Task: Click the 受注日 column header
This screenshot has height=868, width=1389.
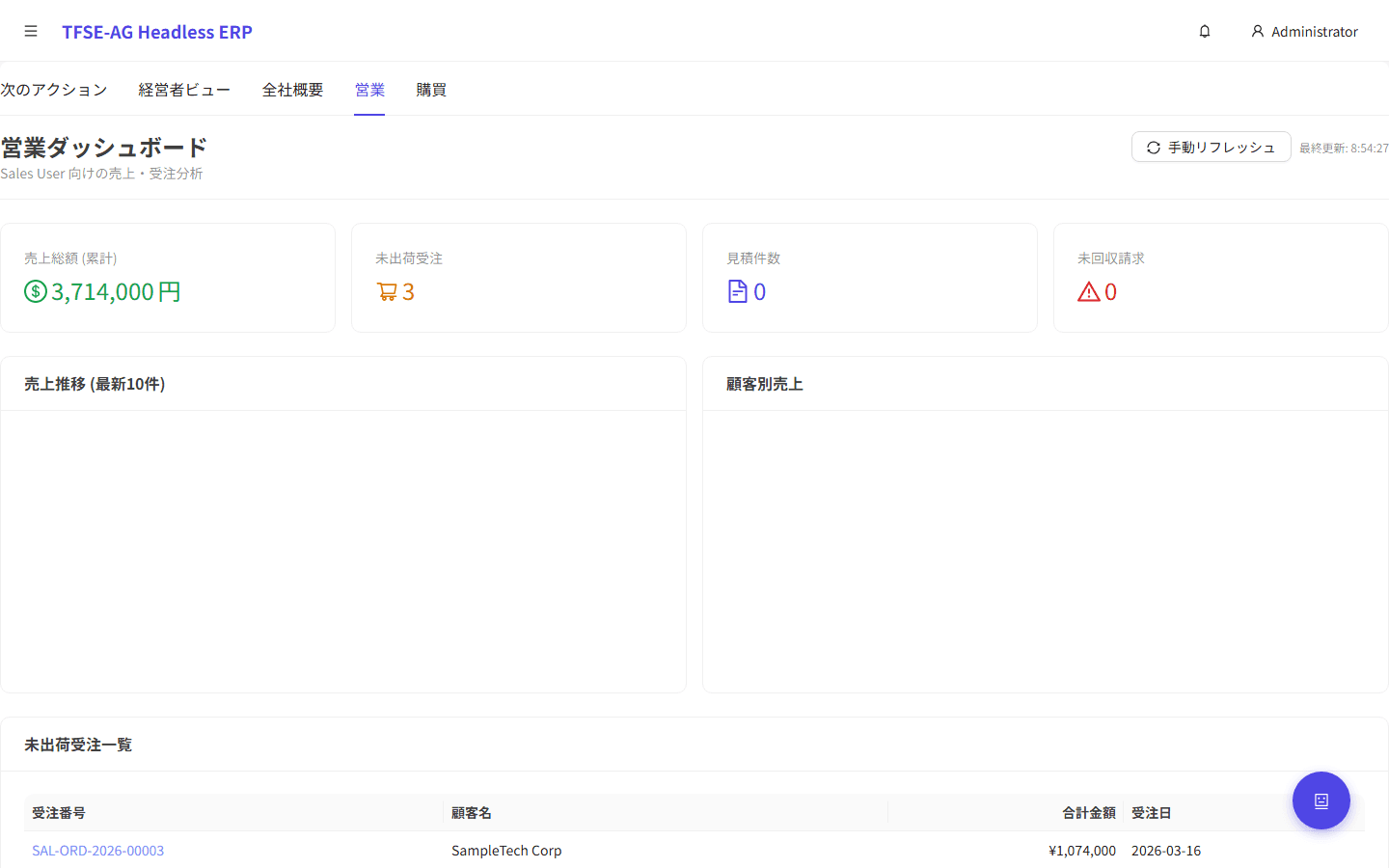Action: click(x=1152, y=813)
